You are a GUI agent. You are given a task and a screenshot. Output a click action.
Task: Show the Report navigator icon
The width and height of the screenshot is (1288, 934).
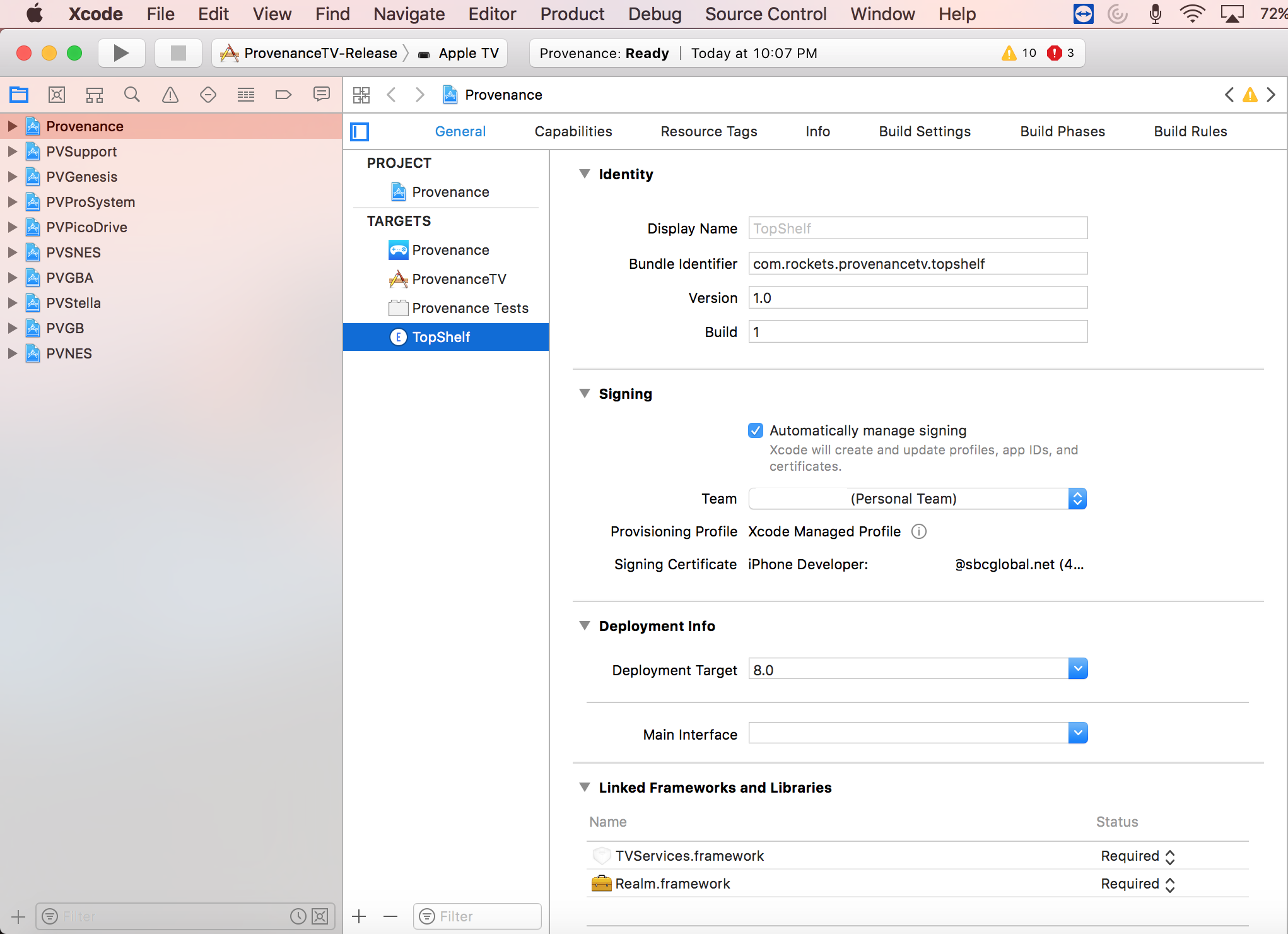coord(322,95)
